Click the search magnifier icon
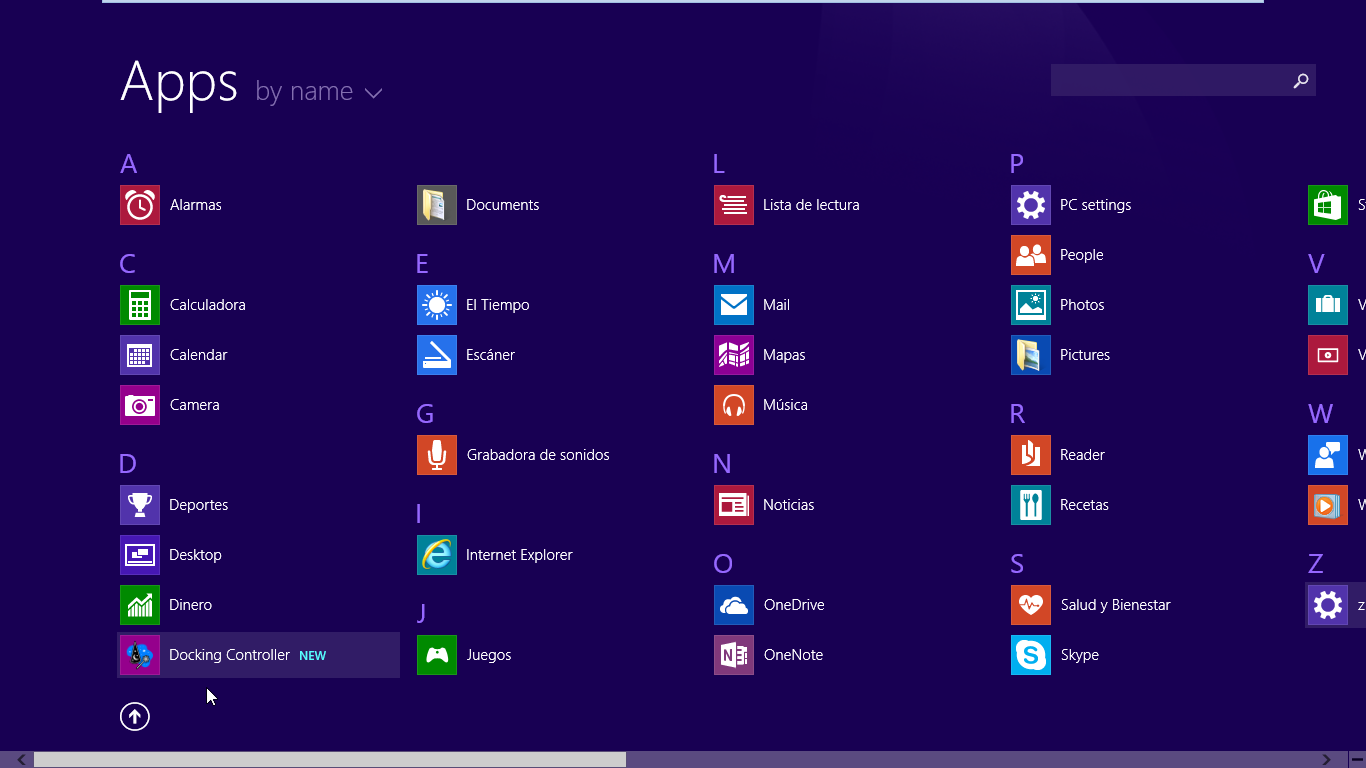The height and width of the screenshot is (768, 1366). coord(1300,81)
